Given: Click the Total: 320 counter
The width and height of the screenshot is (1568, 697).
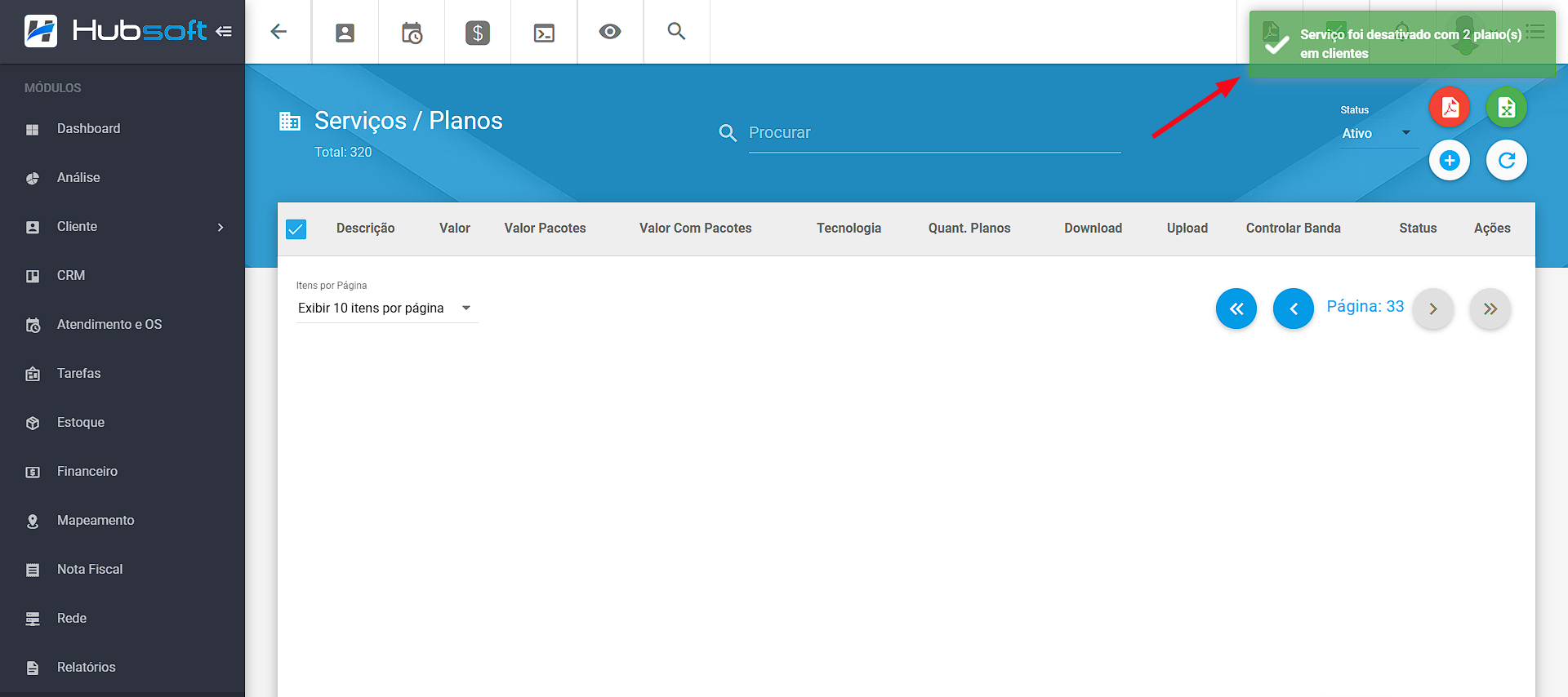Looking at the screenshot, I should coord(343,153).
